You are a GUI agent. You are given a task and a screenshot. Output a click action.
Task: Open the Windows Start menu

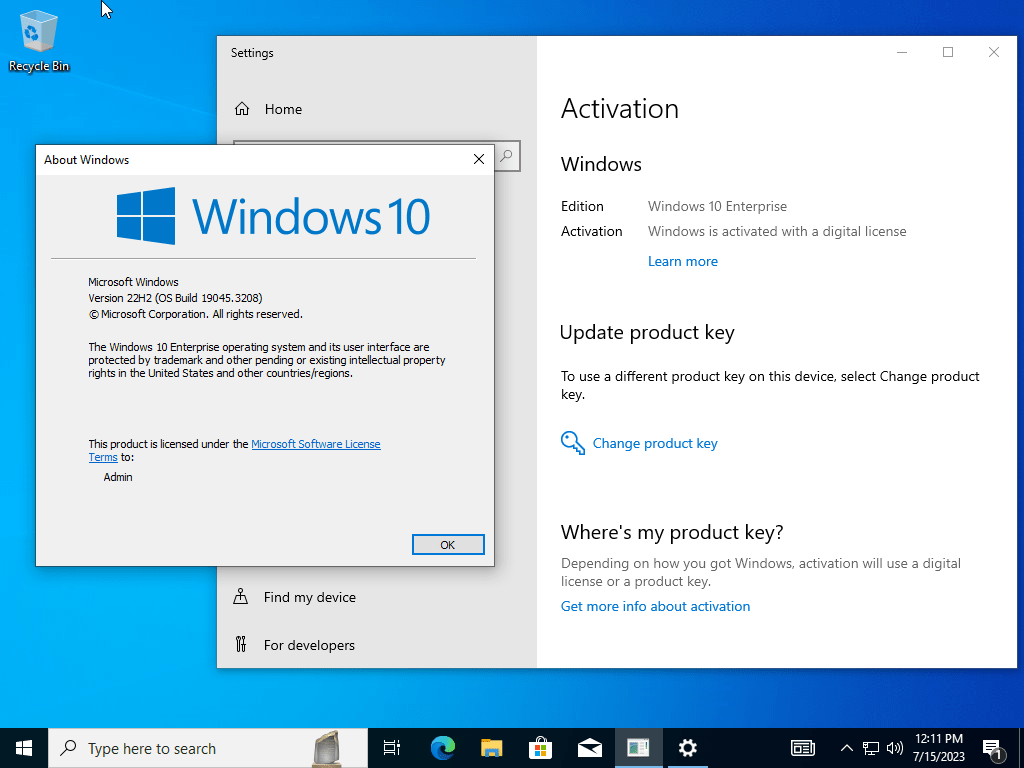[x=24, y=748]
